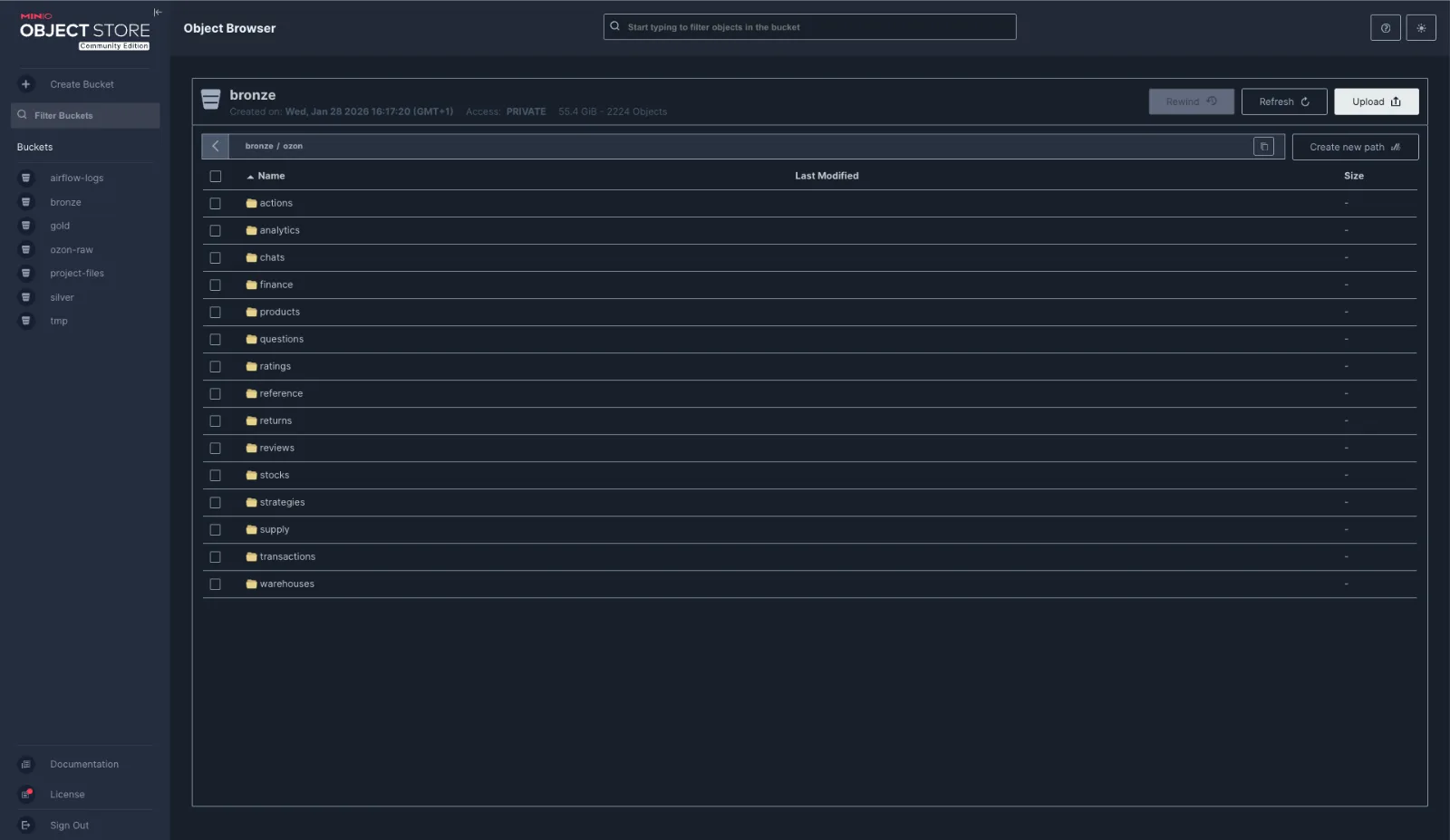Viewport: 1450px width, 840px height.
Task: Click Create new path
Action: 1355,147
